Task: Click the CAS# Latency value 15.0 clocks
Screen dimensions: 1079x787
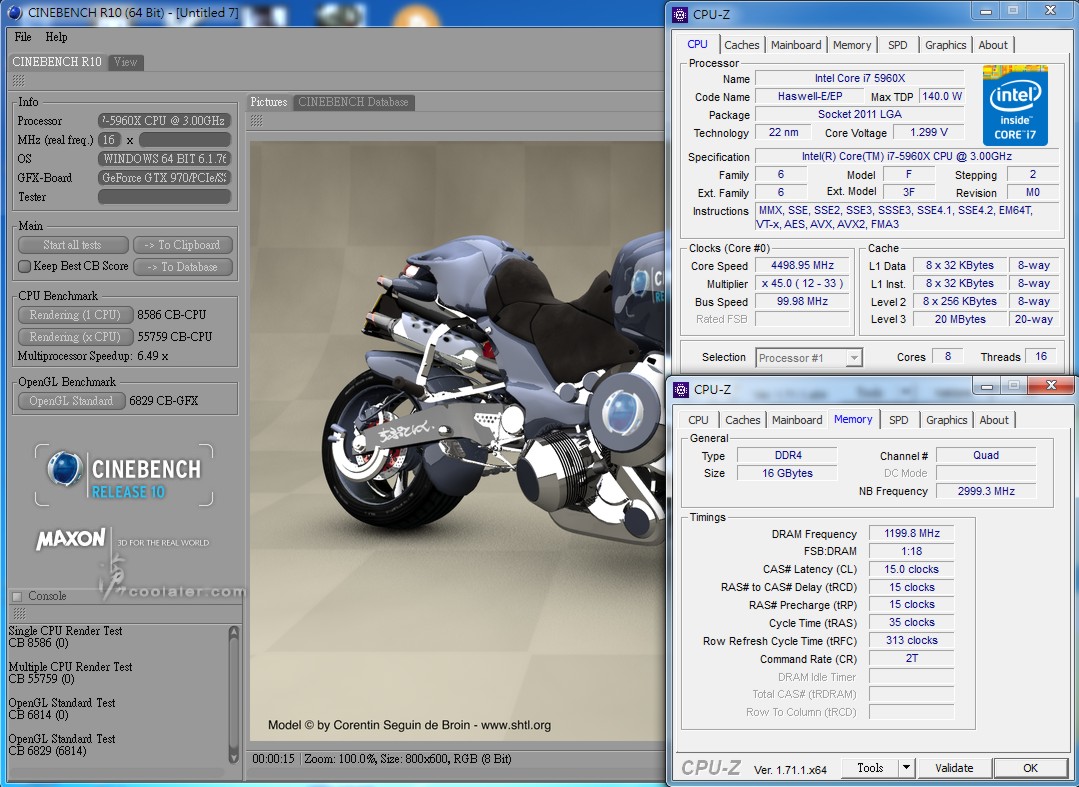Action: pos(912,570)
